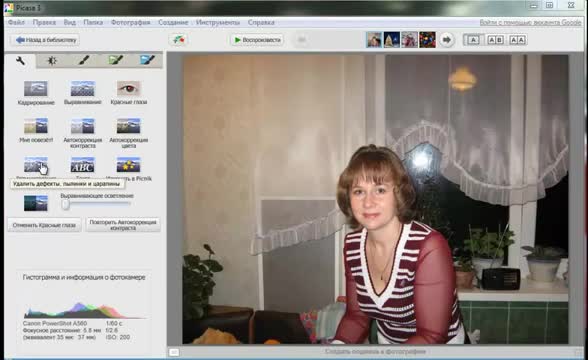Click the greyed button right of Воспроизвести
Screen dimensions: 588x360
pos(301,40)
